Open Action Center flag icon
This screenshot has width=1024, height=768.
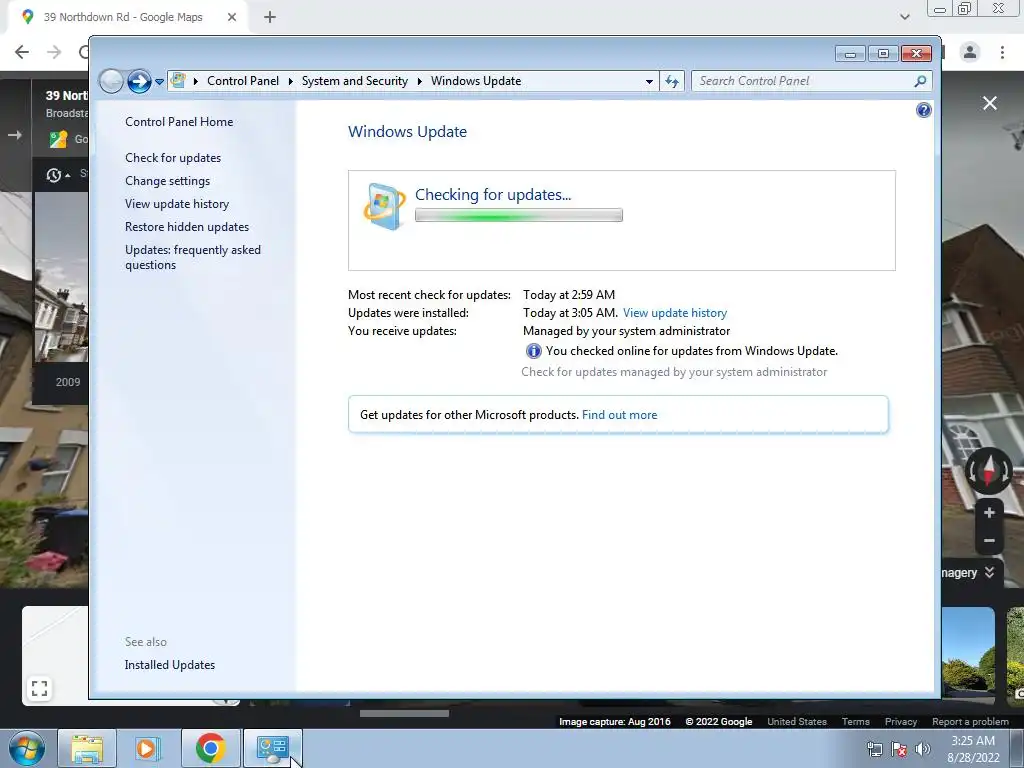pyautogui.click(x=899, y=749)
